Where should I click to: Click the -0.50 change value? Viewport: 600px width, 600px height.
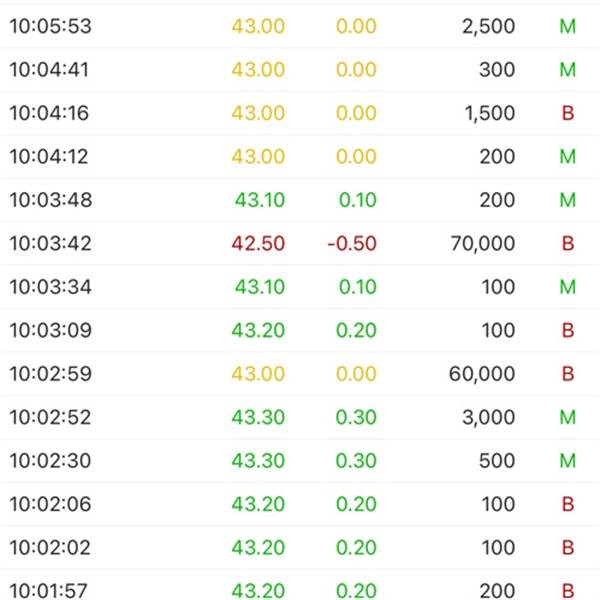click(352, 243)
